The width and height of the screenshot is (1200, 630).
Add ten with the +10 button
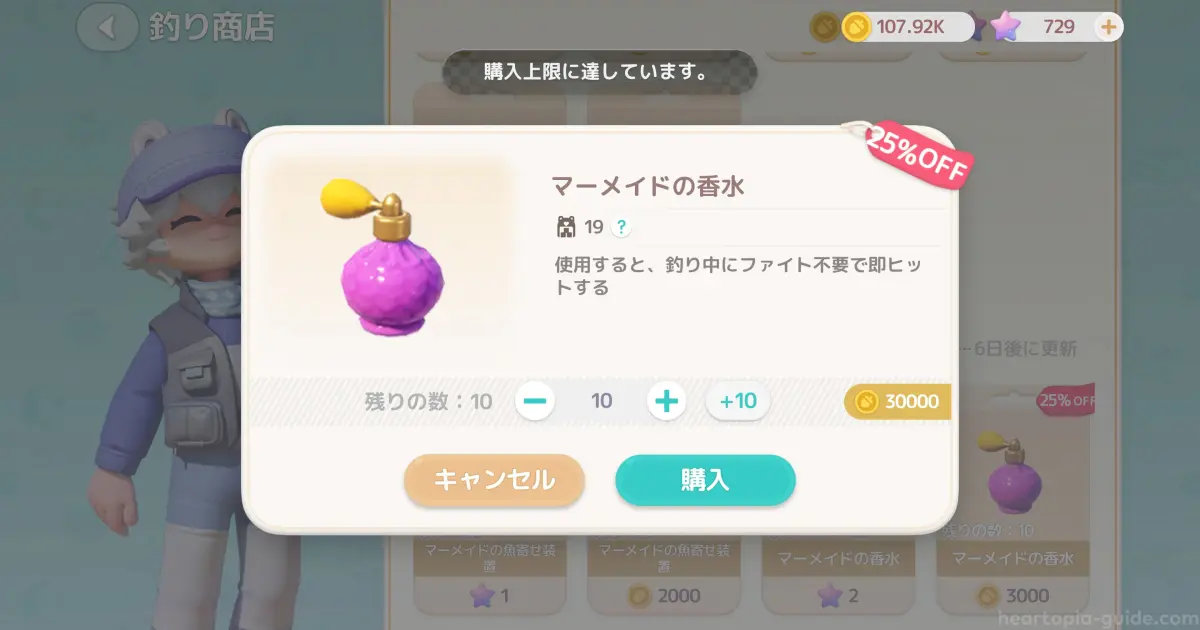pyautogui.click(x=738, y=402)
